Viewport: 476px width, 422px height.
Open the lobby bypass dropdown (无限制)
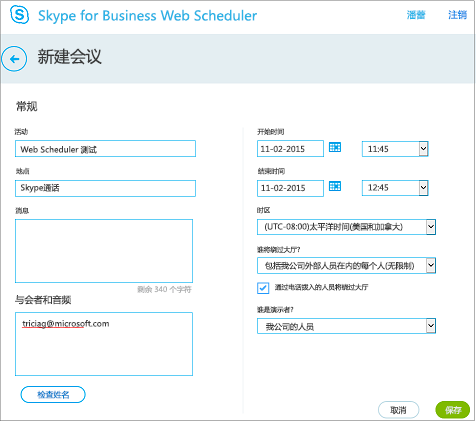[346, 266]
